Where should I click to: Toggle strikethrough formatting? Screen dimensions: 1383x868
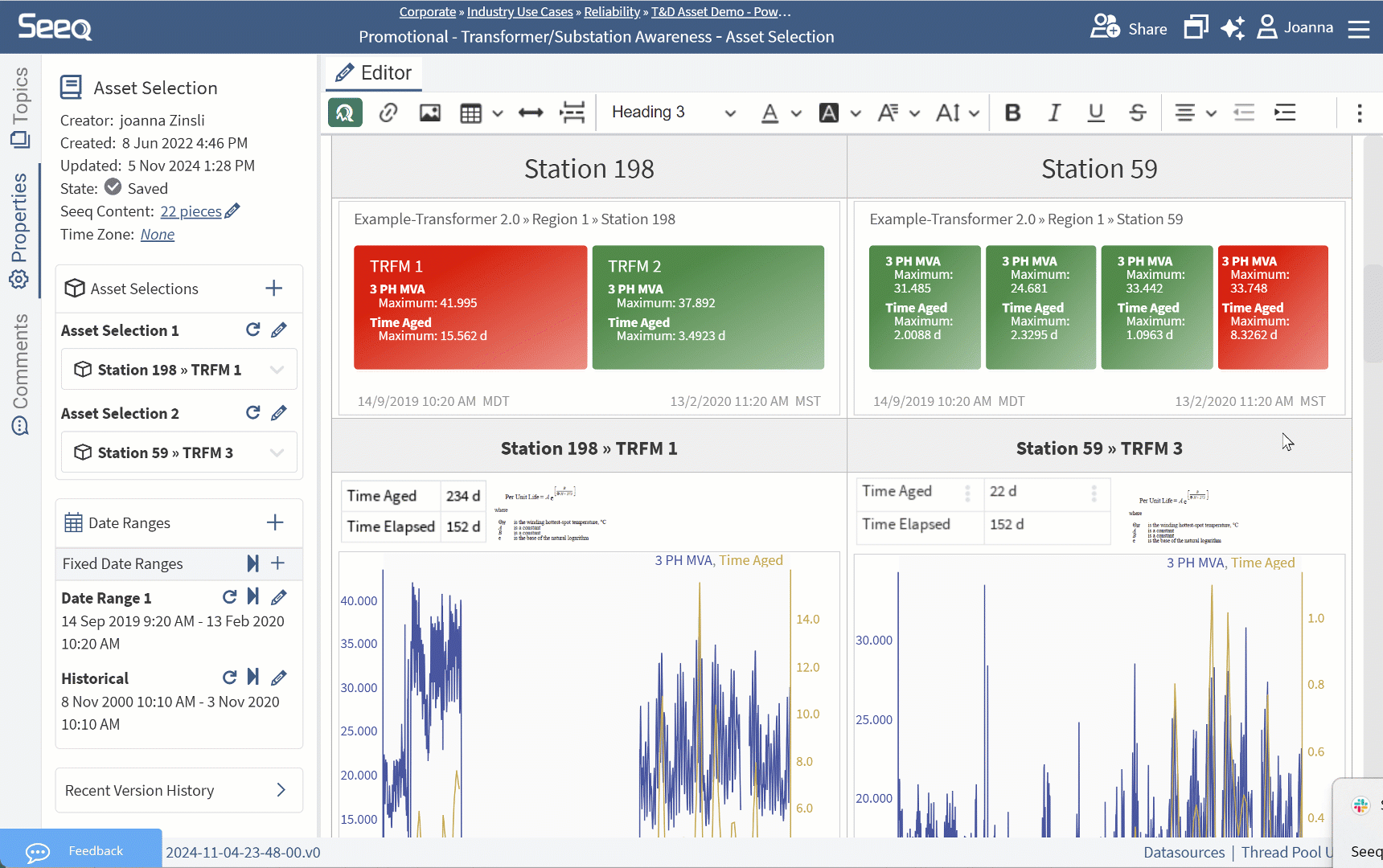click(x=1137, y=113)
